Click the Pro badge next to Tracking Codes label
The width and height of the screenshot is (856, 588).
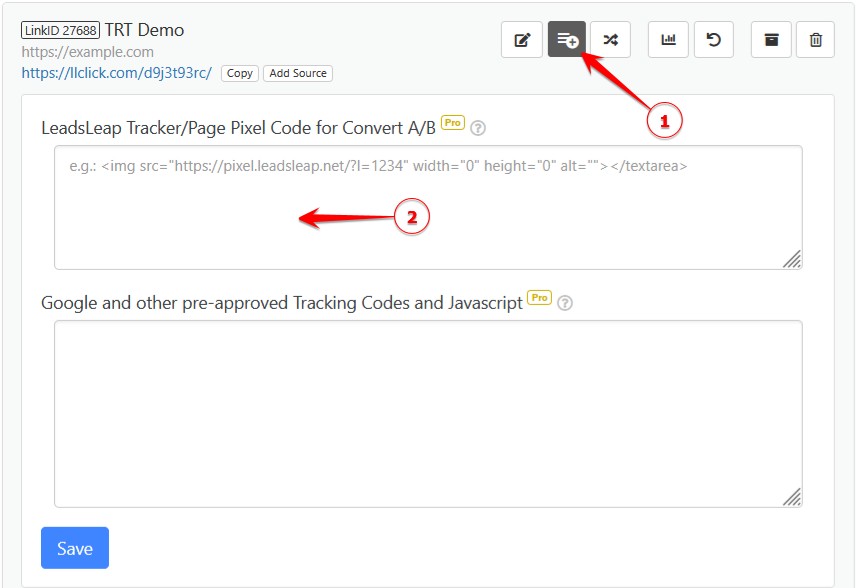[539, 298]
